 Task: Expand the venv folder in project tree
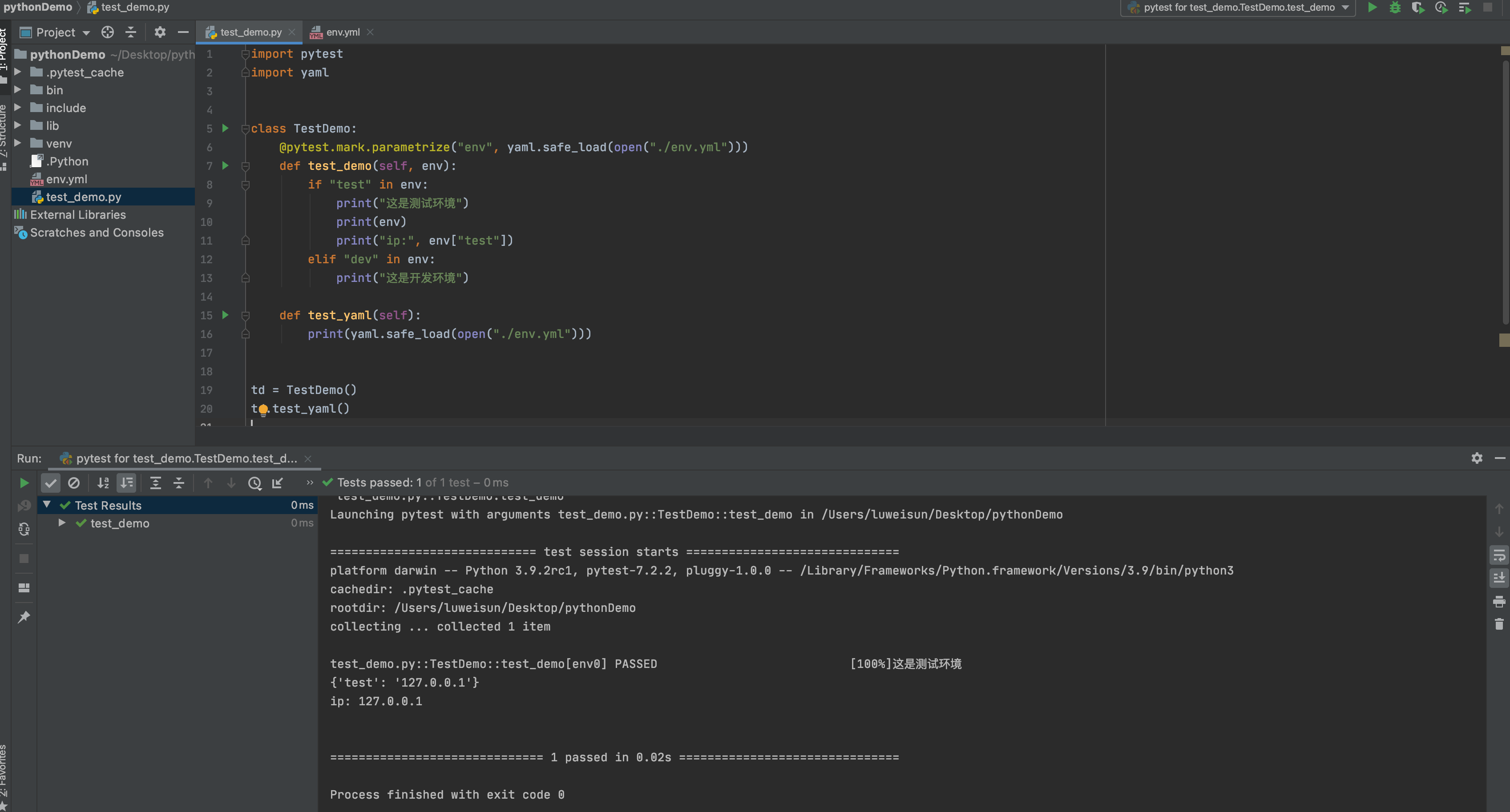coord(18,144)
